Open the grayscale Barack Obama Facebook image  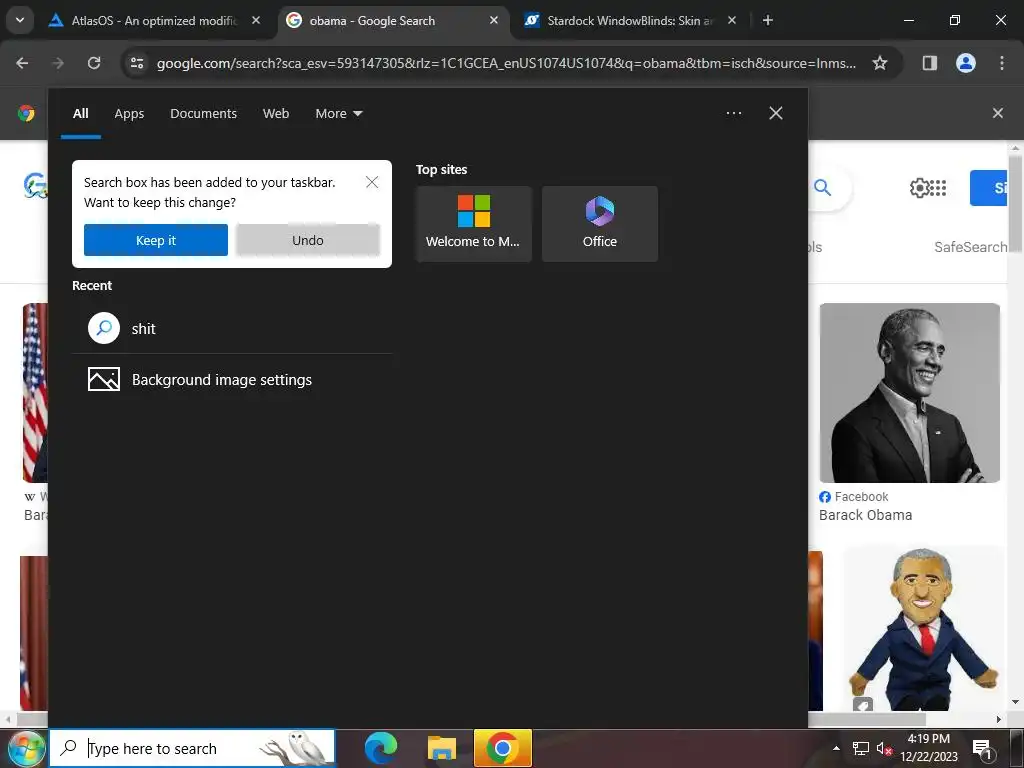(x=910, y=392)
